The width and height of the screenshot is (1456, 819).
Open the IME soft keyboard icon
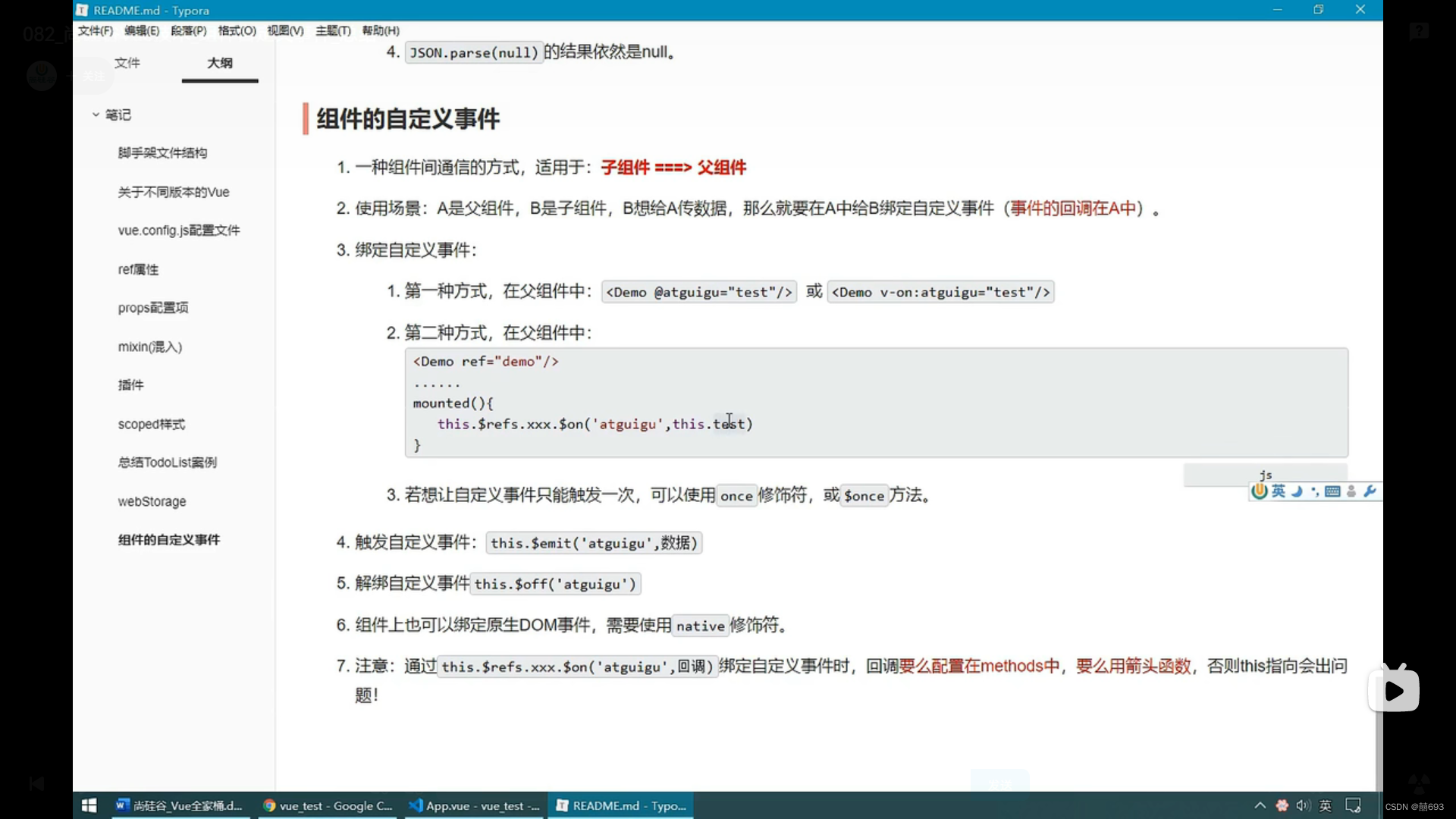pyautogui.click(x=1332, y=491)
